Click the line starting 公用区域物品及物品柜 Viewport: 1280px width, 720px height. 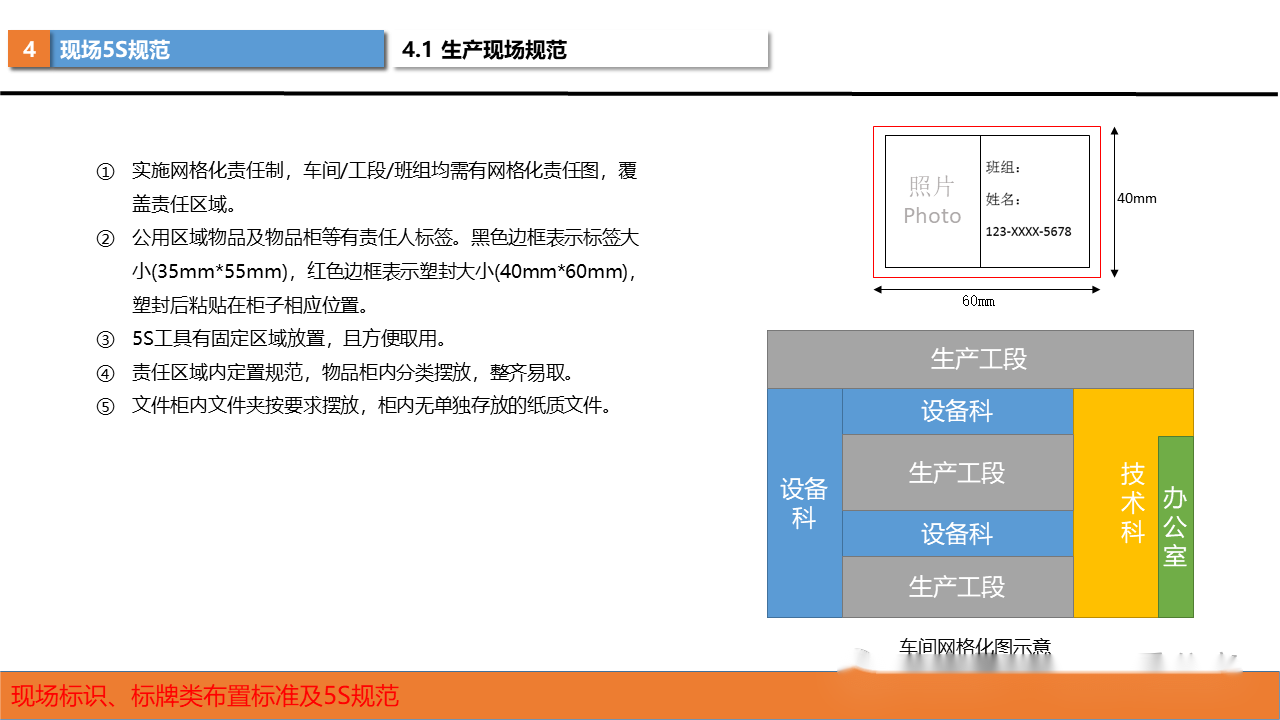point(385,238)
